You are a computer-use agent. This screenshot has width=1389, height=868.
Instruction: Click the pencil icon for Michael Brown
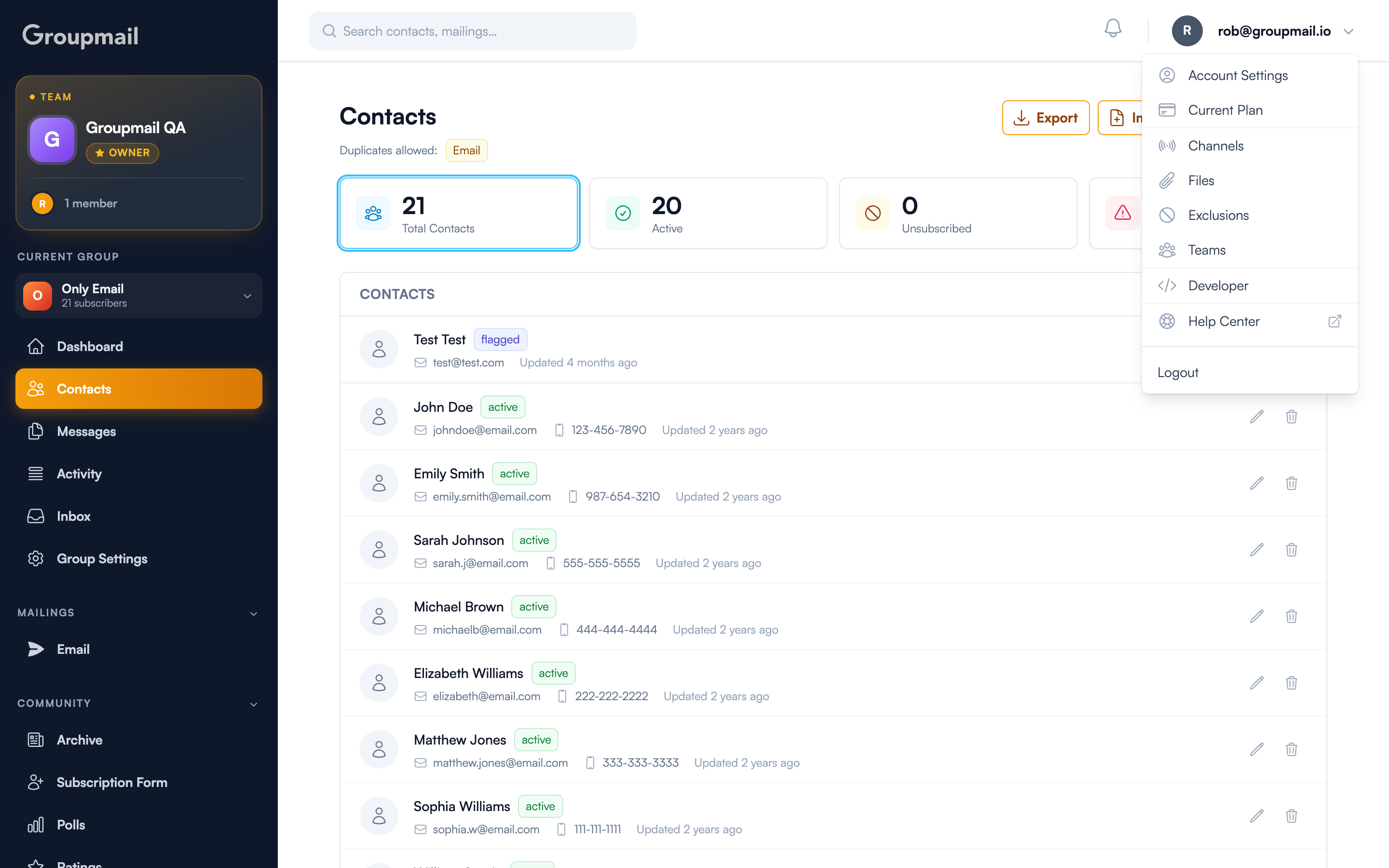pyautogui.click(x=1256, y=617)
